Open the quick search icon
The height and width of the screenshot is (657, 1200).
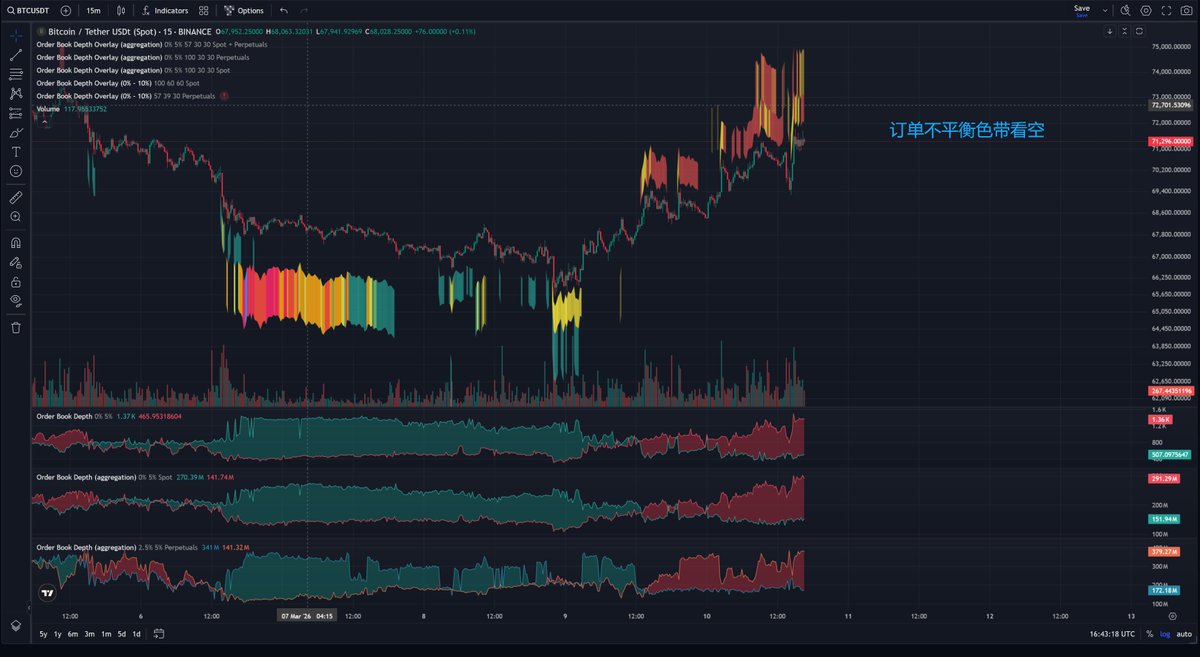(1125, 10)
